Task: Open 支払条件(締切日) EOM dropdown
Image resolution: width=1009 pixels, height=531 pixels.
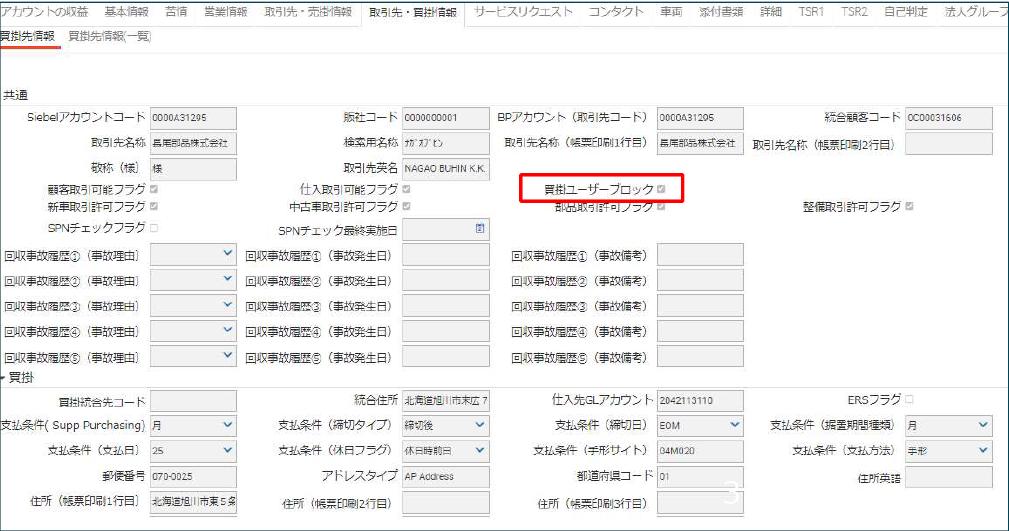Action: (735, 426)
